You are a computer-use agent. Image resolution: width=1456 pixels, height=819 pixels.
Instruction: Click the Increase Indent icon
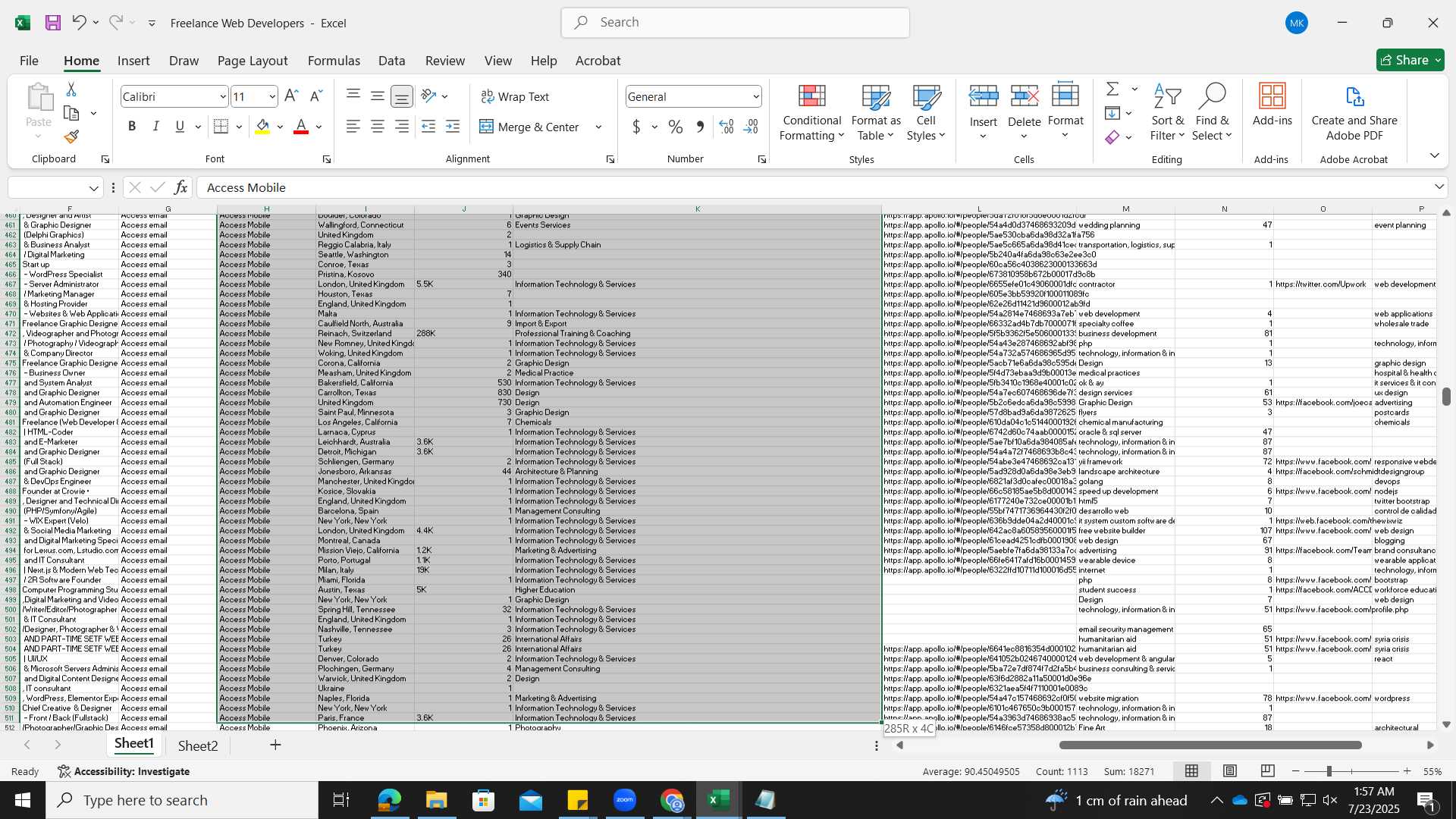(453, 127)
